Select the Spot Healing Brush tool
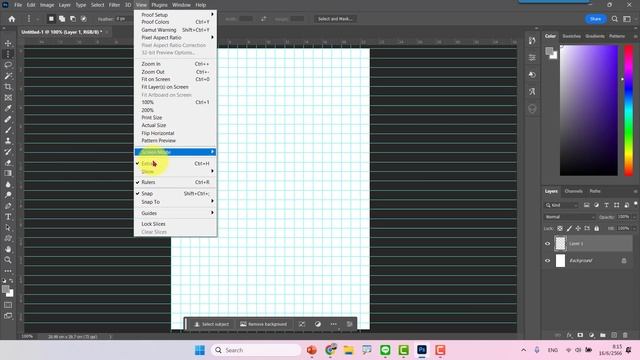The image size is (640, 360). point(8,119)
